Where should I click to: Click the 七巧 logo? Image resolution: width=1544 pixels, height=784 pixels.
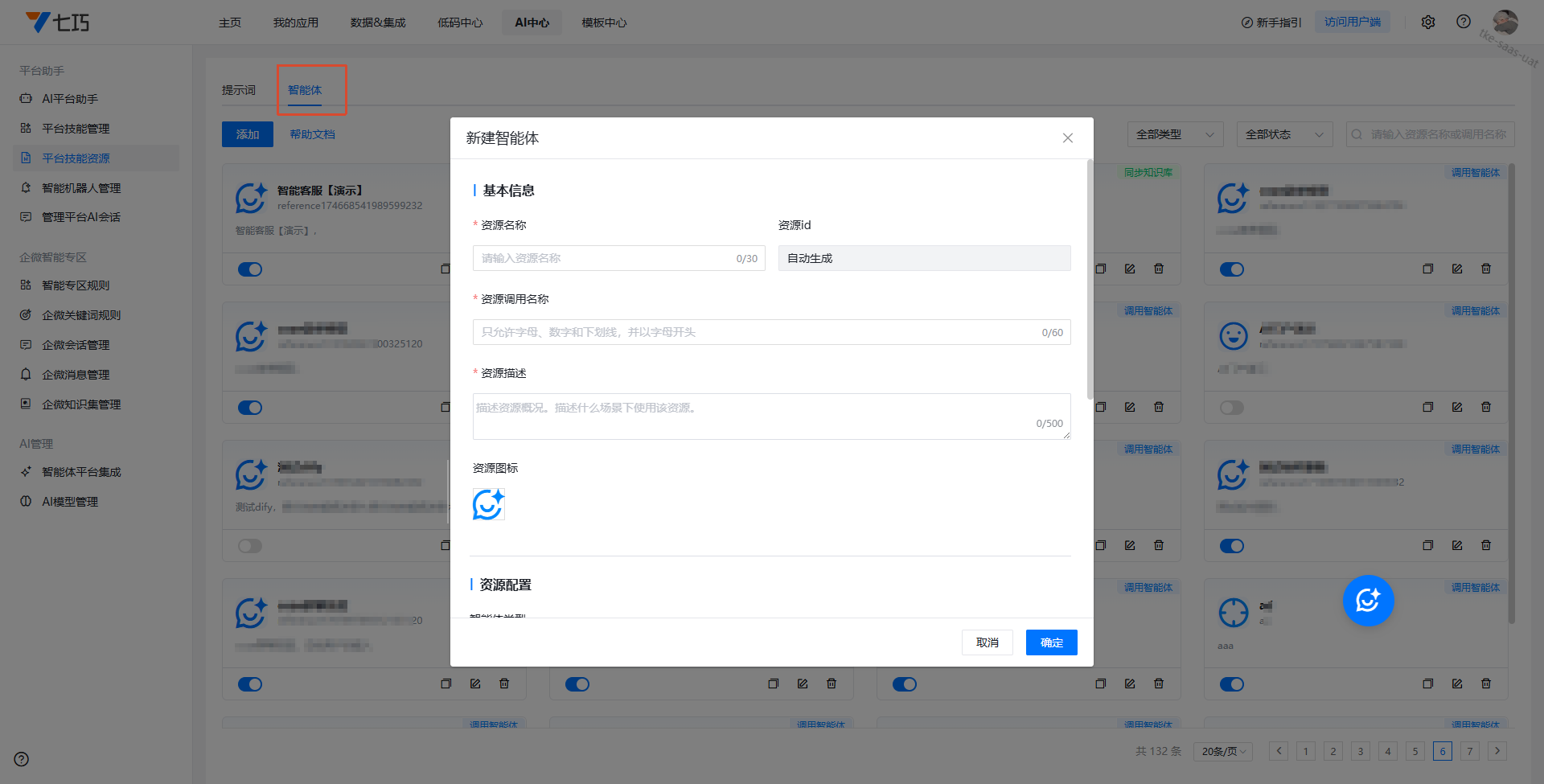57,22
